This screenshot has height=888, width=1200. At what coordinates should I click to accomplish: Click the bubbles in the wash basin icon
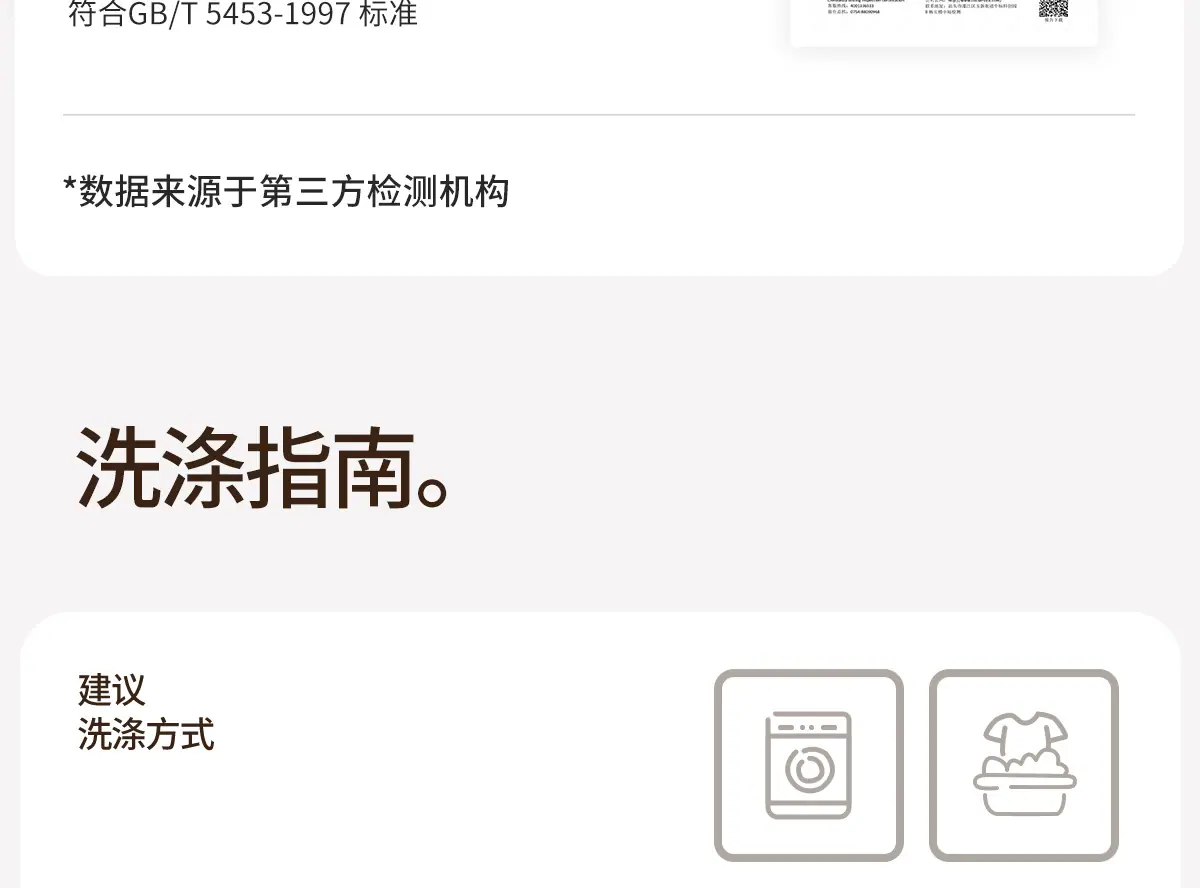(x=1025, y=764)
